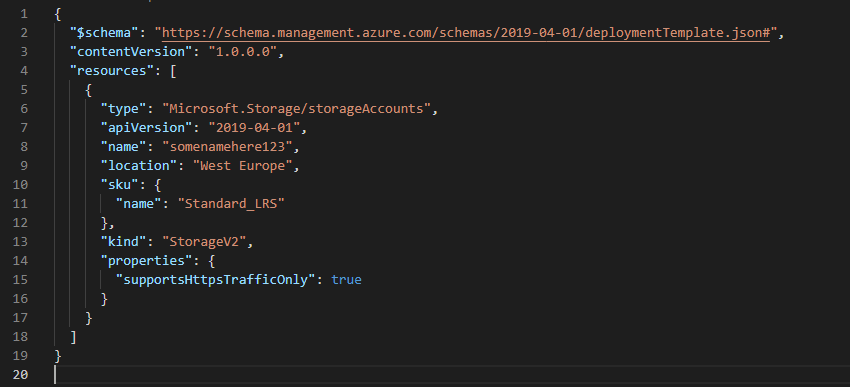
Task: Click the "name" key on line 8
Action: tap(124, 147)
